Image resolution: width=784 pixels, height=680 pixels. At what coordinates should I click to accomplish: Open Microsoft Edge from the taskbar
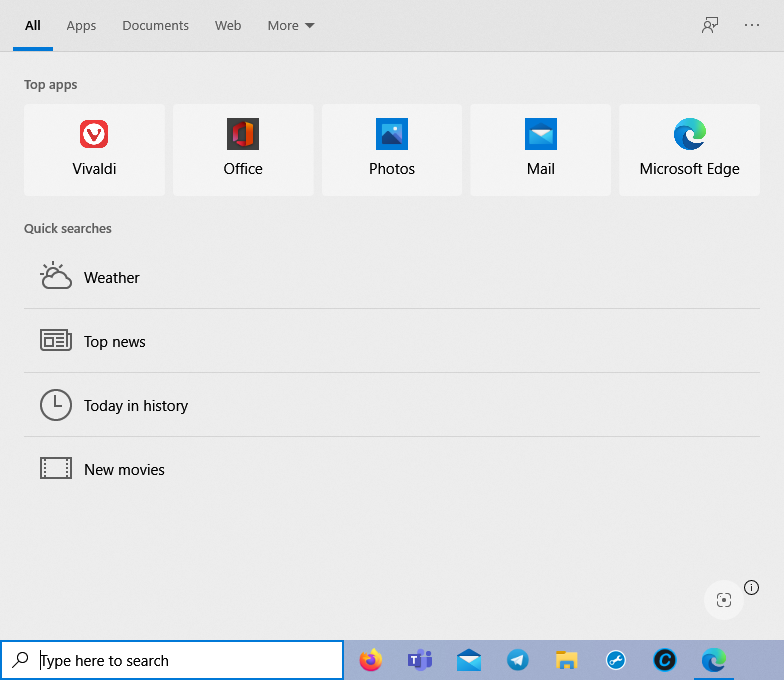coord(714,660)
